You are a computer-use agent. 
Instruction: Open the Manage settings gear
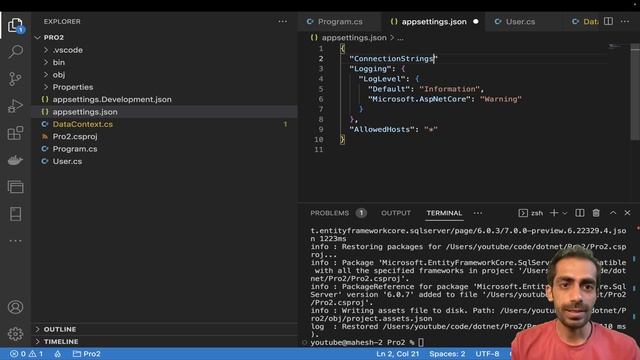(x=16, y=334)
